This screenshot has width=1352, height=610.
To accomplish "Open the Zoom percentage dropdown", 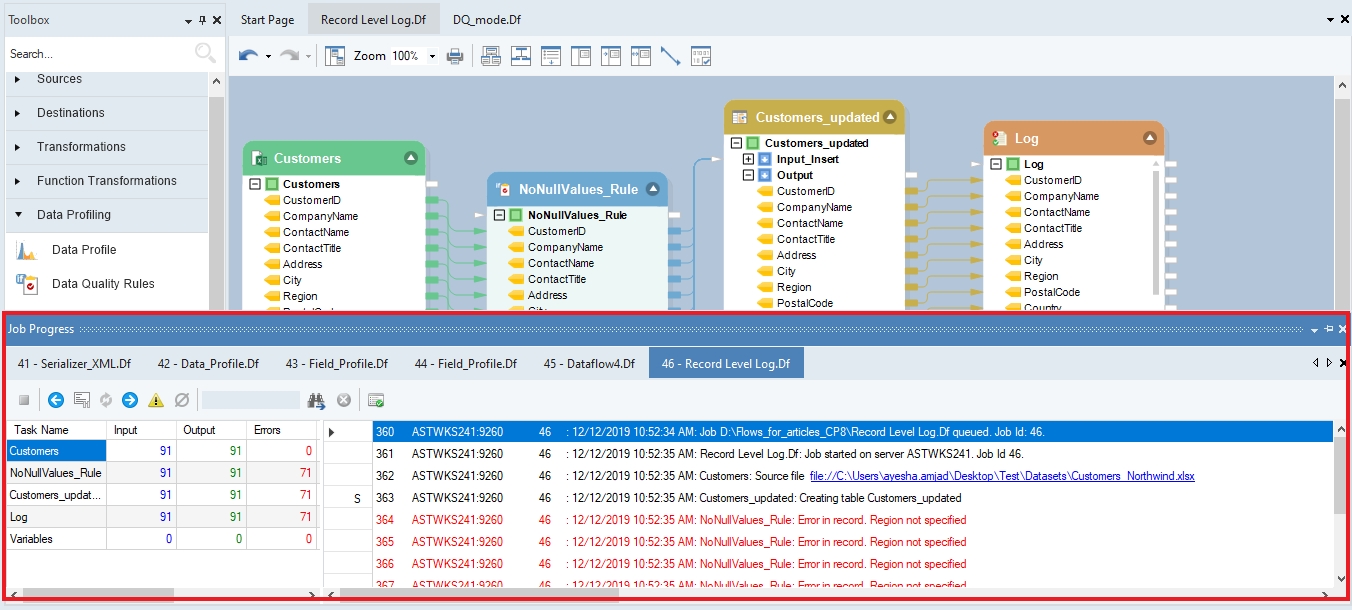I will (x=432, y=57).
